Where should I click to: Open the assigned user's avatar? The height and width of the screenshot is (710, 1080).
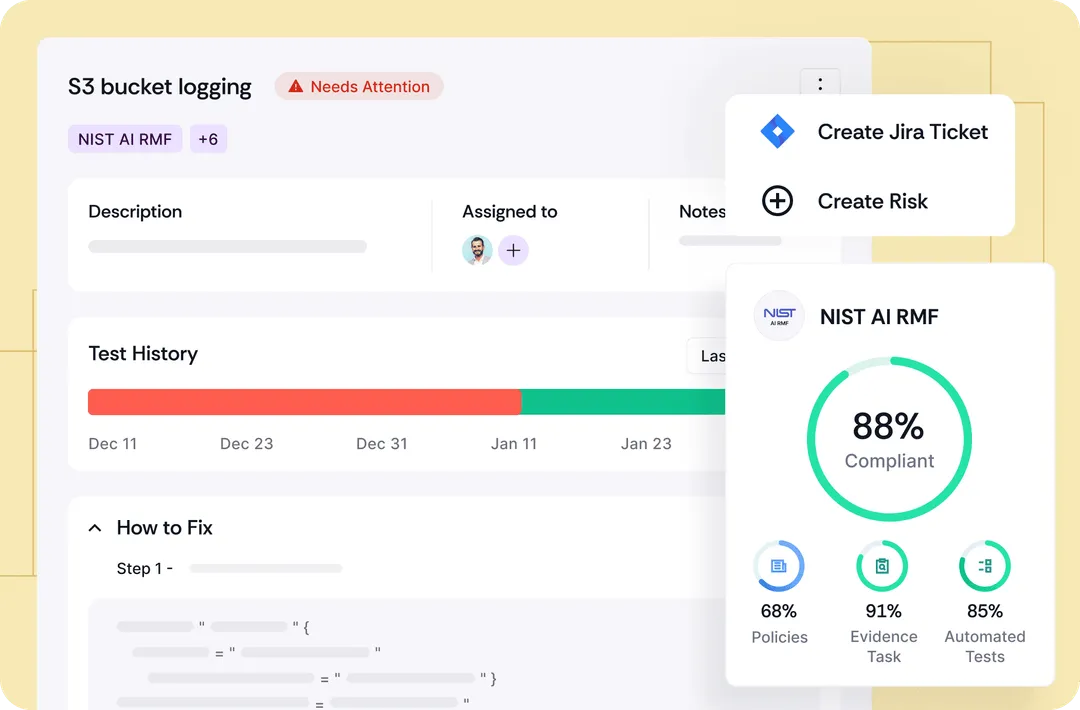tap(477, 250)
